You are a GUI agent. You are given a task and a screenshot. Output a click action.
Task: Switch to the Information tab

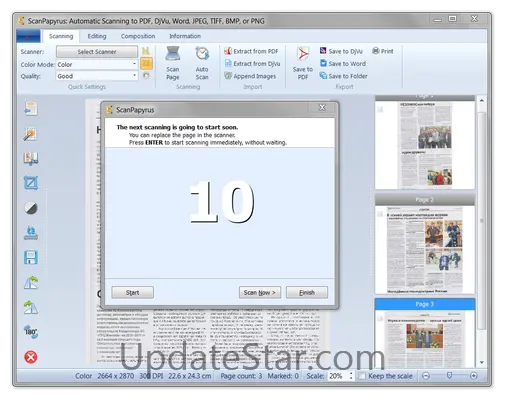(x=185, y=36)
